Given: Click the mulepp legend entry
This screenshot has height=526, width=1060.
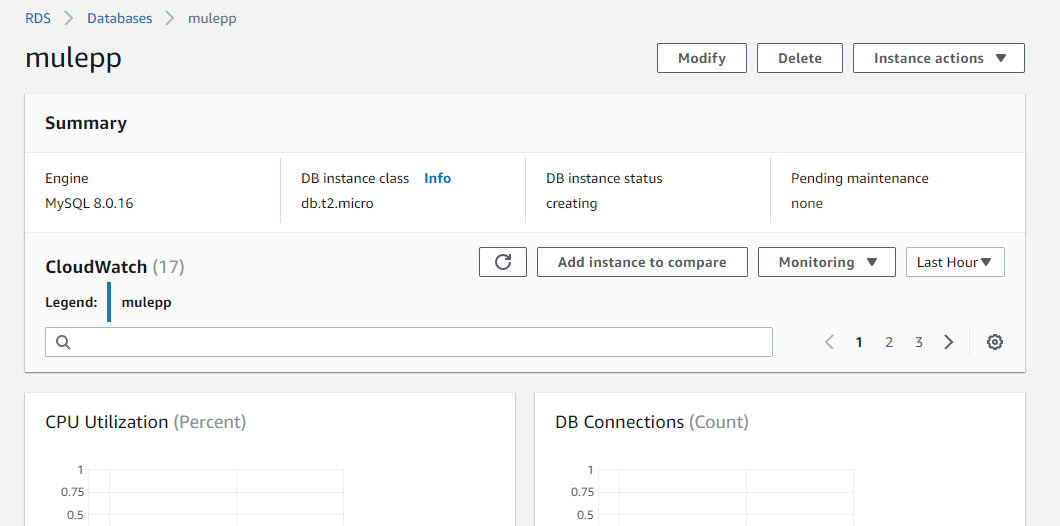Looking at the screenshot, I should [x=147, y=302].
